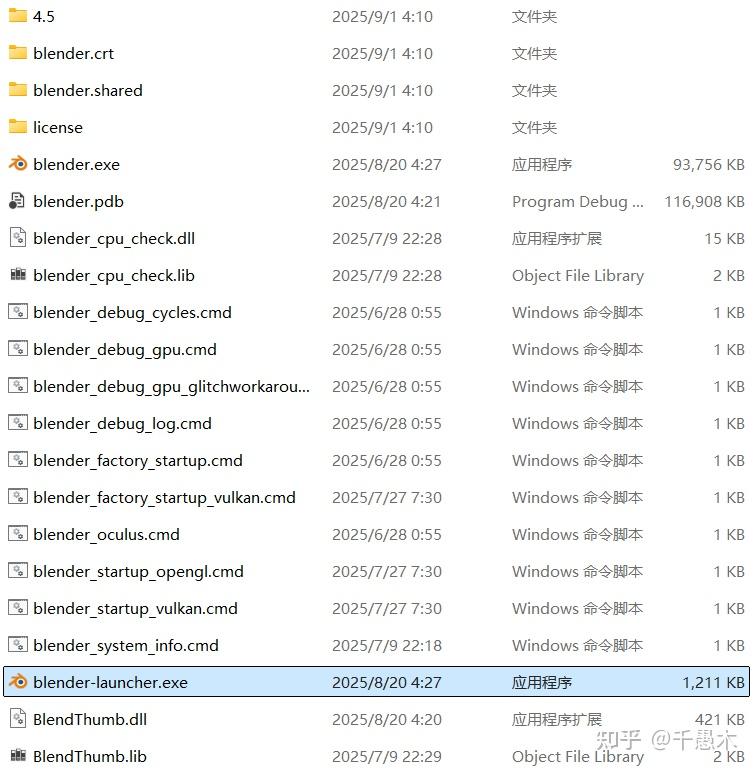The width and height of the screenshot is (756, 771).
Task: Click the blender_cpu_check.lib library icon
Action: (18, 274)
